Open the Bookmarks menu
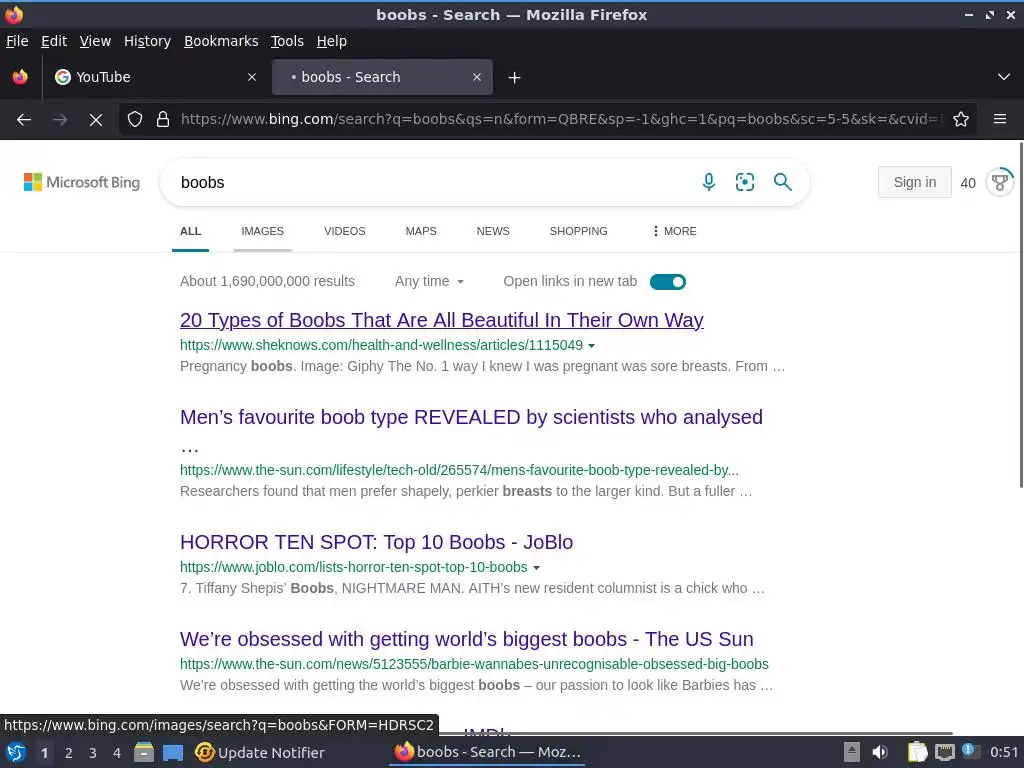Screen dimensions: 1024x768 click(x=221, y=41)
